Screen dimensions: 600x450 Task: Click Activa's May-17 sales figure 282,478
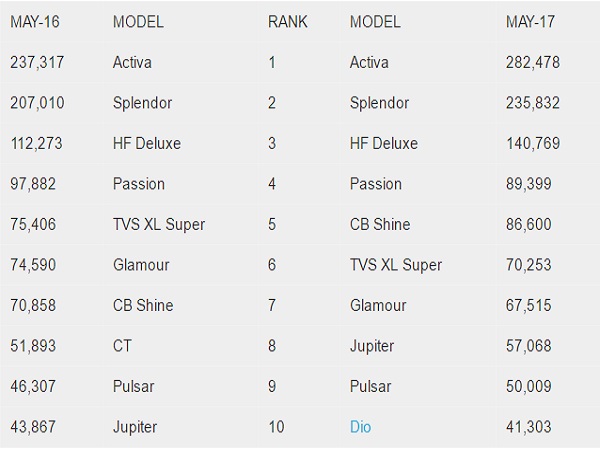coord(533,62)
